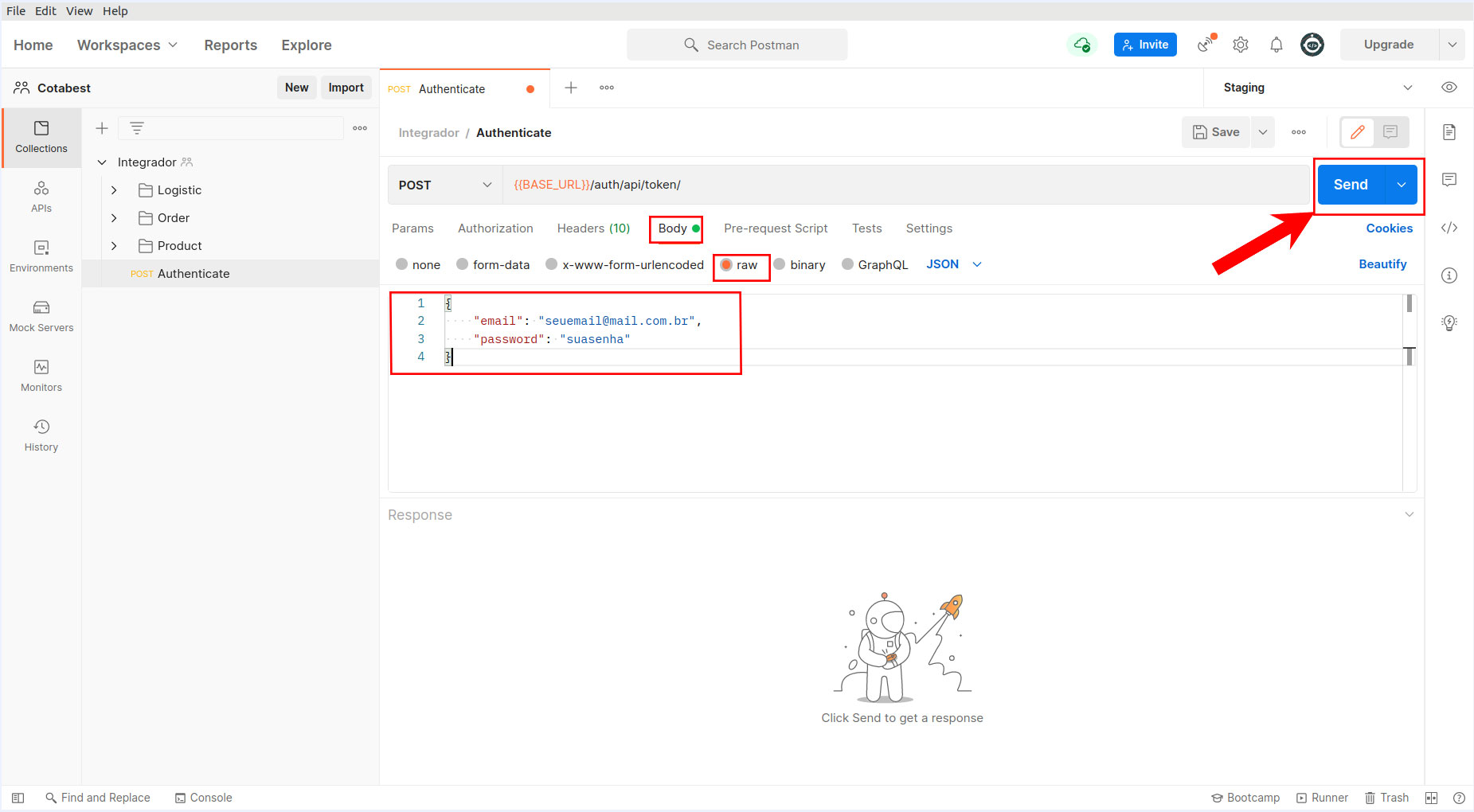Switch to edit mode pencil icon

1359,132
